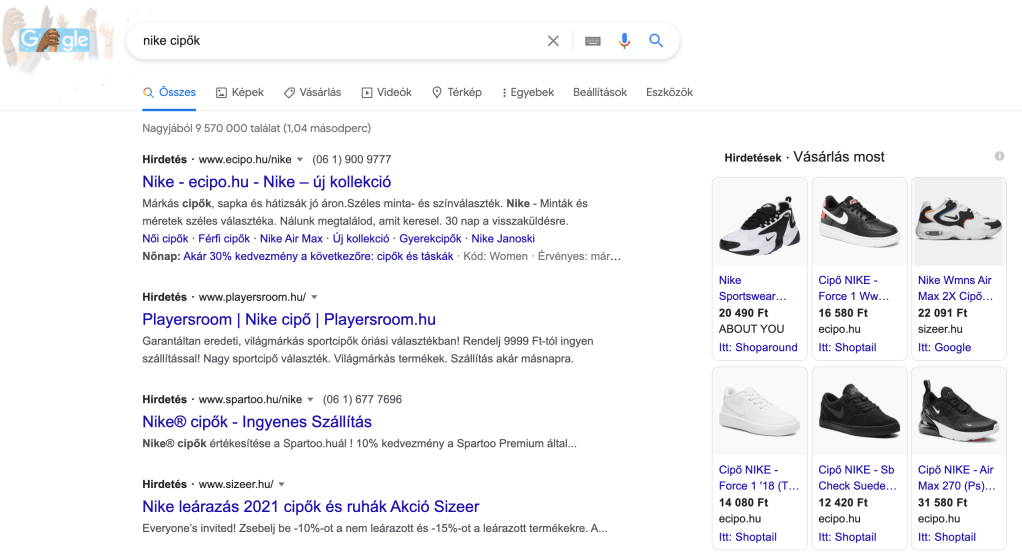Expand the Egyebek more menu
Image resolution: width=1022 pixels, height=556 pixels.
click(527, 92)
